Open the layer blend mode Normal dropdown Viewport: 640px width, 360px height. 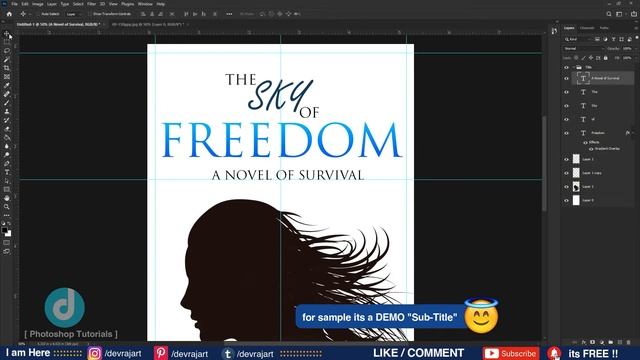583,49
